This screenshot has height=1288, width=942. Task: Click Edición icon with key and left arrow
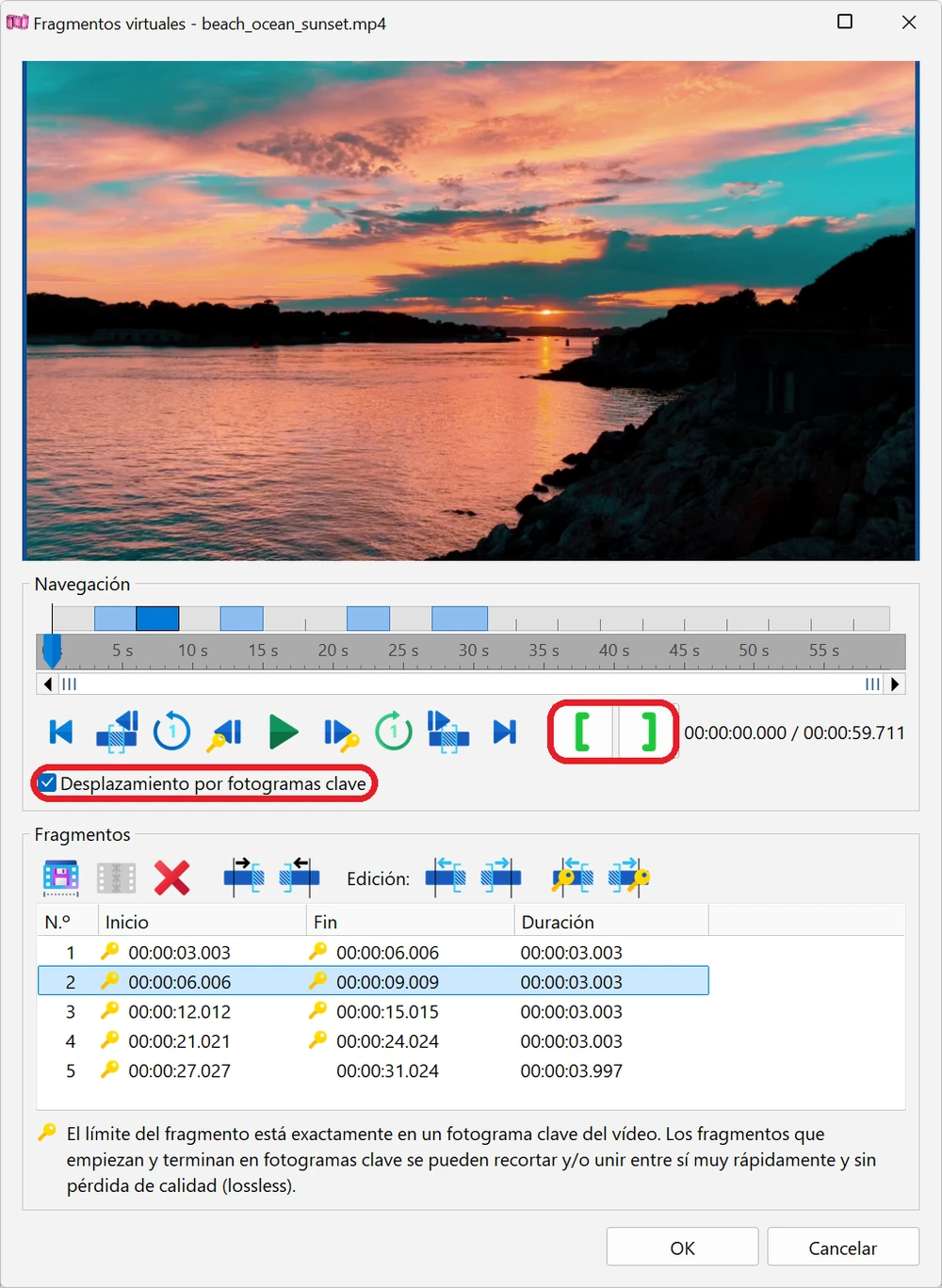pyautogui.click(x=573, y=877)
